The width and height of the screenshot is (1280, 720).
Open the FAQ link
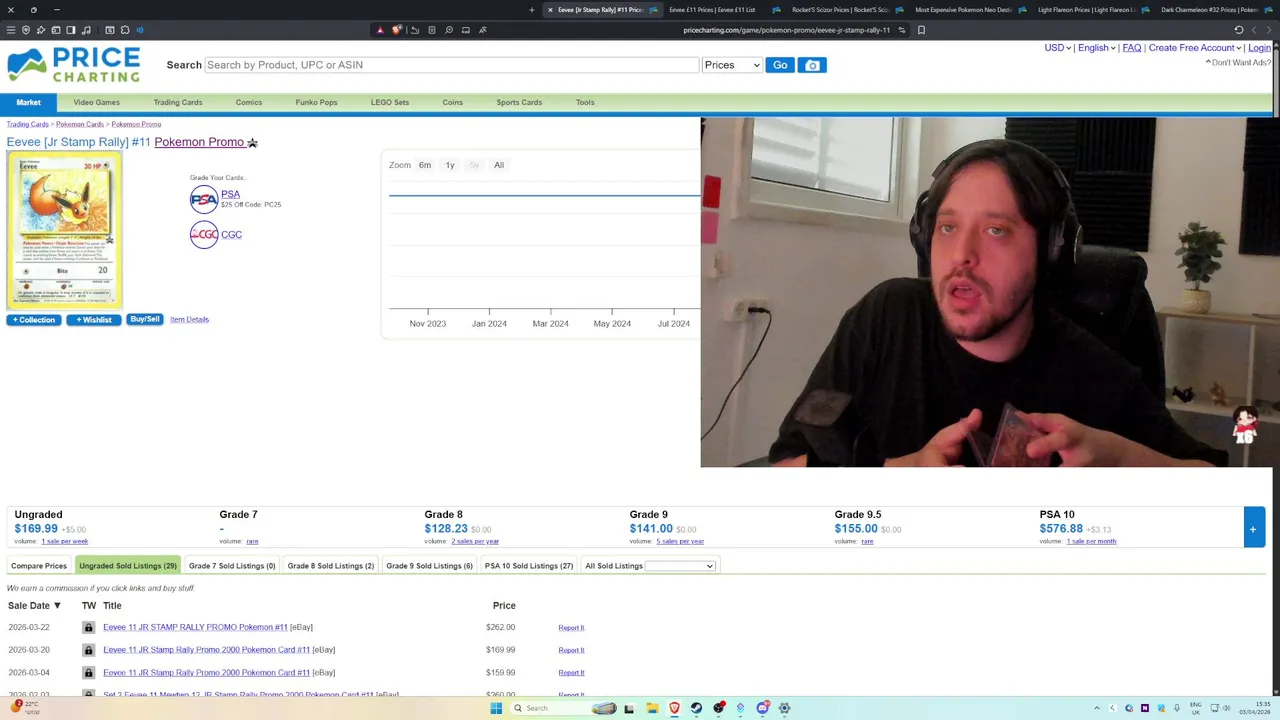click(1132, 48)
